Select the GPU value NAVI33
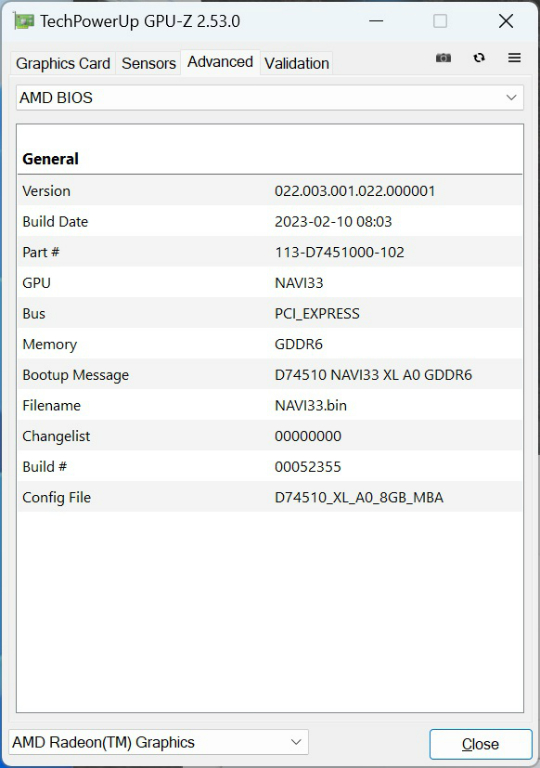 click(x=299, y=283)
